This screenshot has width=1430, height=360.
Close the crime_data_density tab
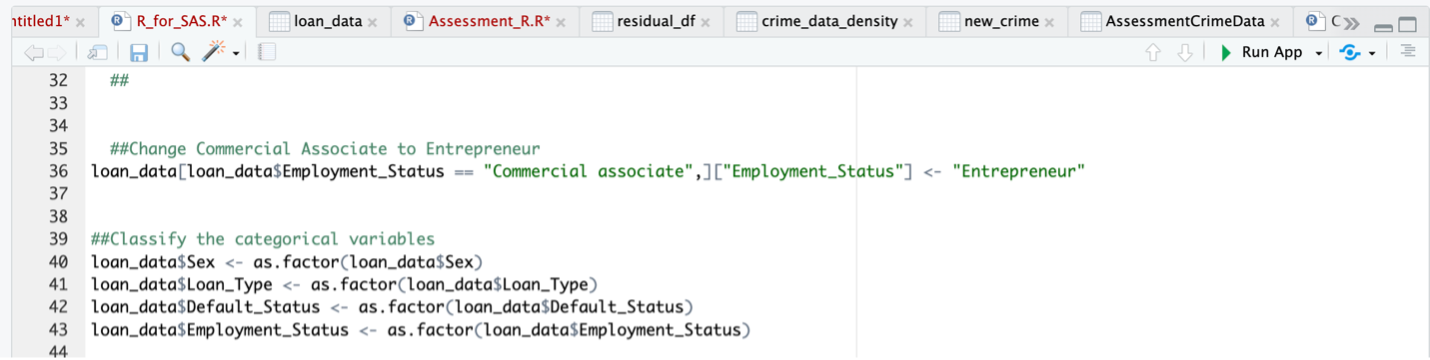907,22
